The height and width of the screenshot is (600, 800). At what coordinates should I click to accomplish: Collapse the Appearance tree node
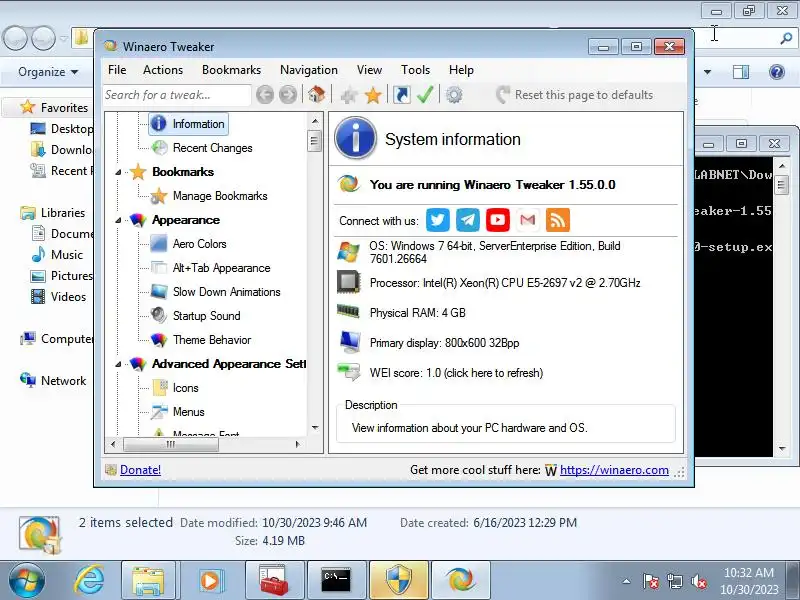click(x=118, y=220)
